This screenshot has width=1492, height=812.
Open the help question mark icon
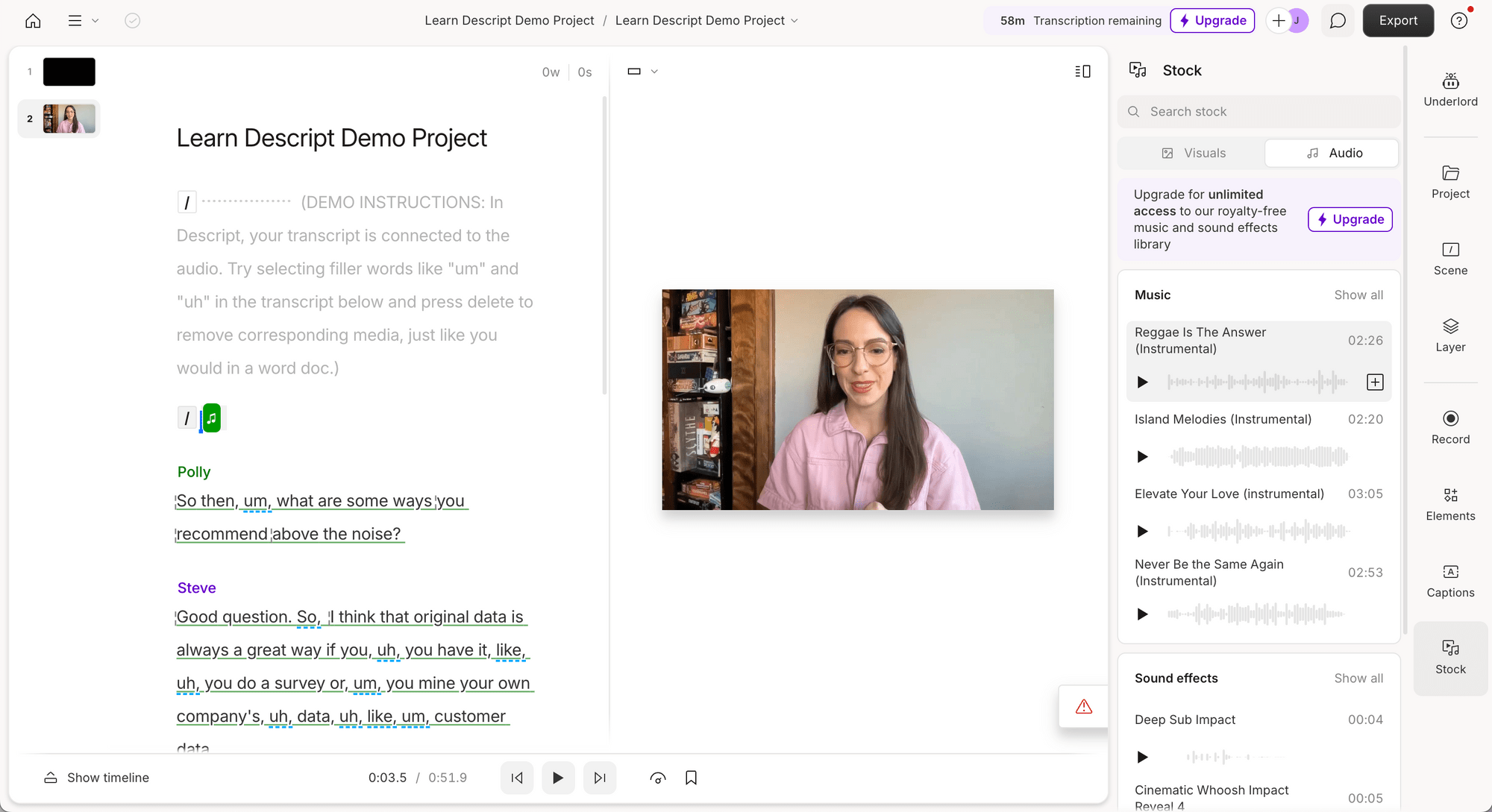pyautogui.click(x=1459, y=21)
